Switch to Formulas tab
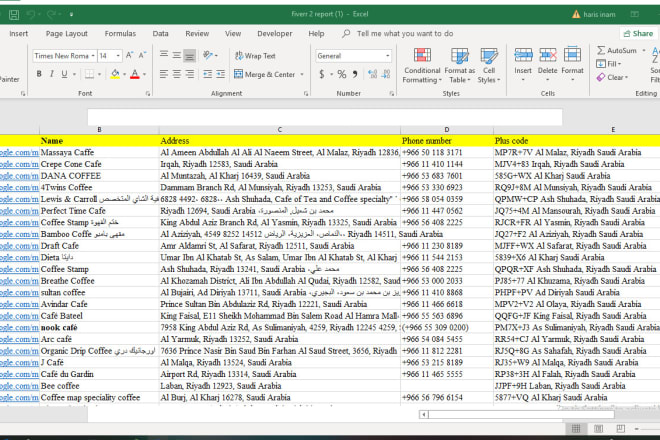660x440 pixels. click(x=120, y=34)
